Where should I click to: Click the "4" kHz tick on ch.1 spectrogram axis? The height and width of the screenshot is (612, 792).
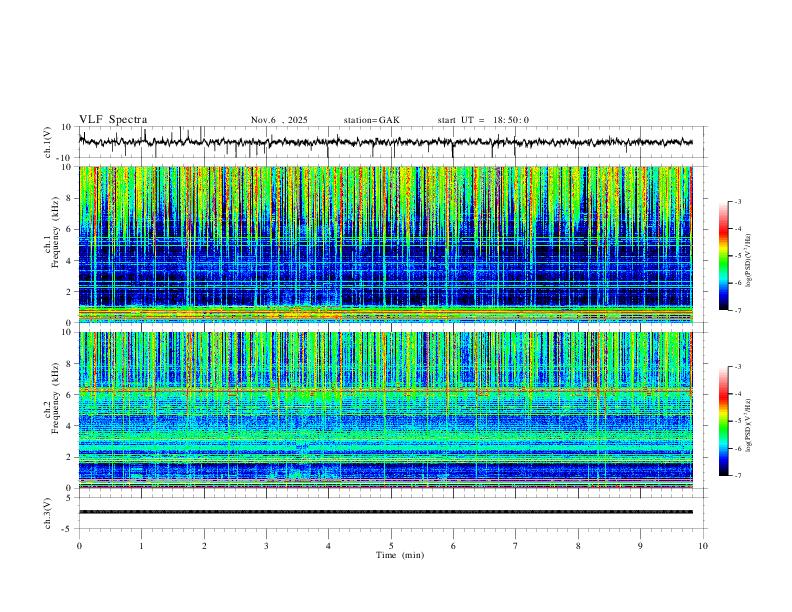coord(69,261)
